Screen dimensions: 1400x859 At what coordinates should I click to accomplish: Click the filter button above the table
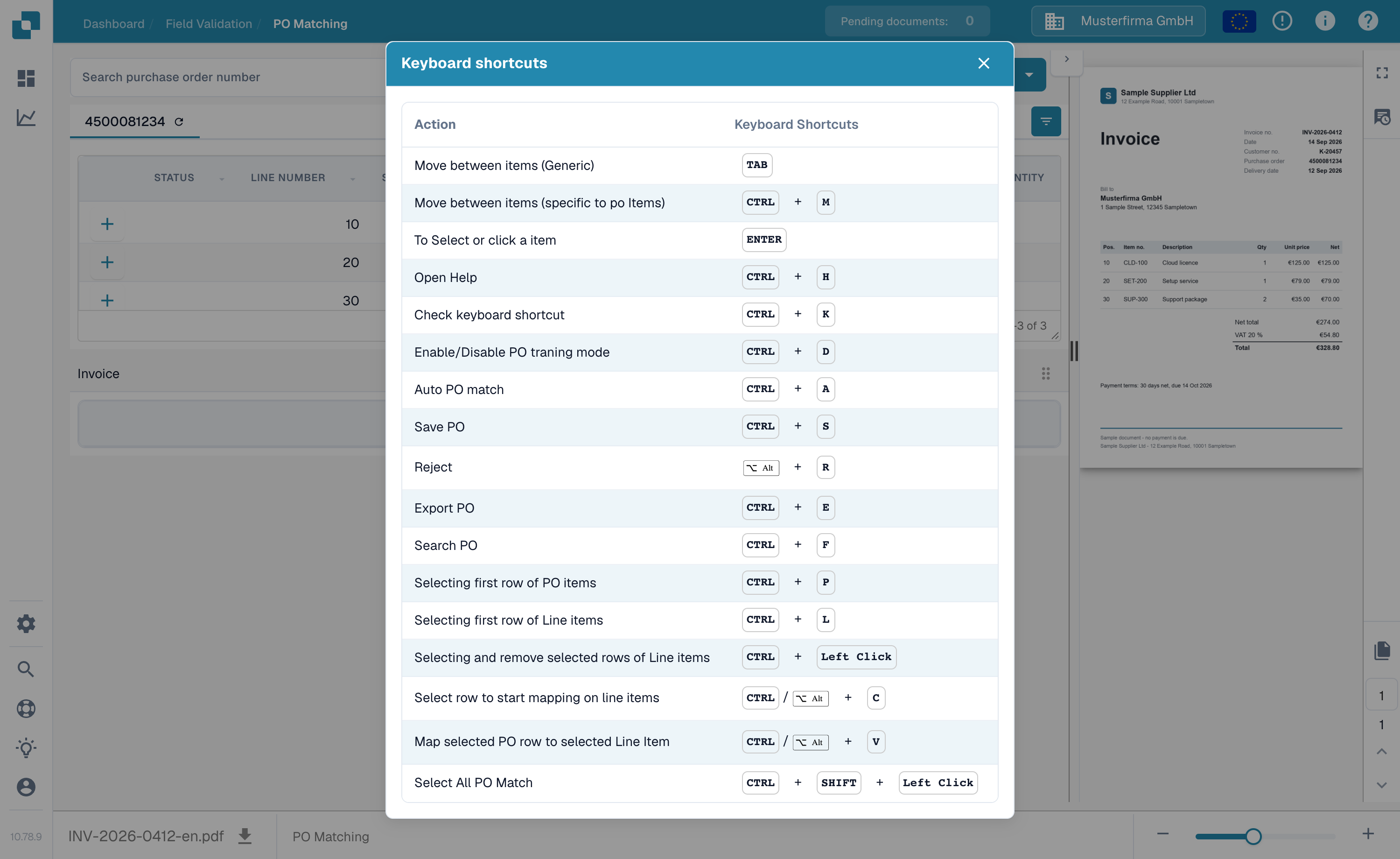(x=1045, y=121)
